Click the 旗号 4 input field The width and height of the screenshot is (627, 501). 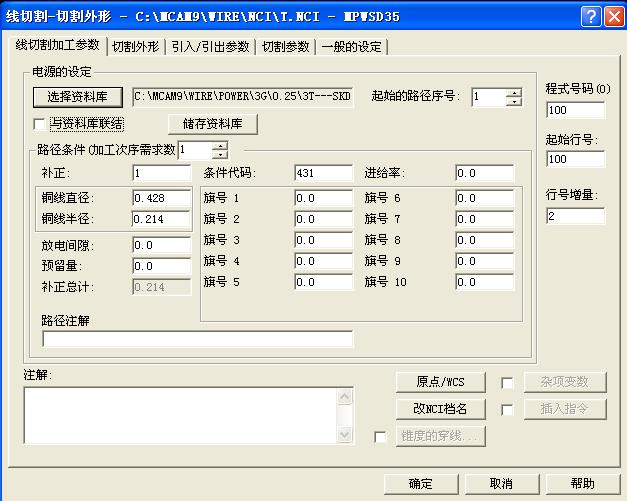click(x=324, y=261)
